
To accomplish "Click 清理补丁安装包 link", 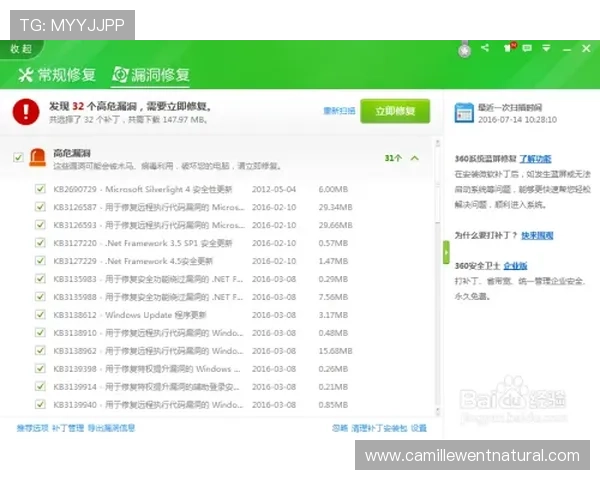I will click(379, 428).
